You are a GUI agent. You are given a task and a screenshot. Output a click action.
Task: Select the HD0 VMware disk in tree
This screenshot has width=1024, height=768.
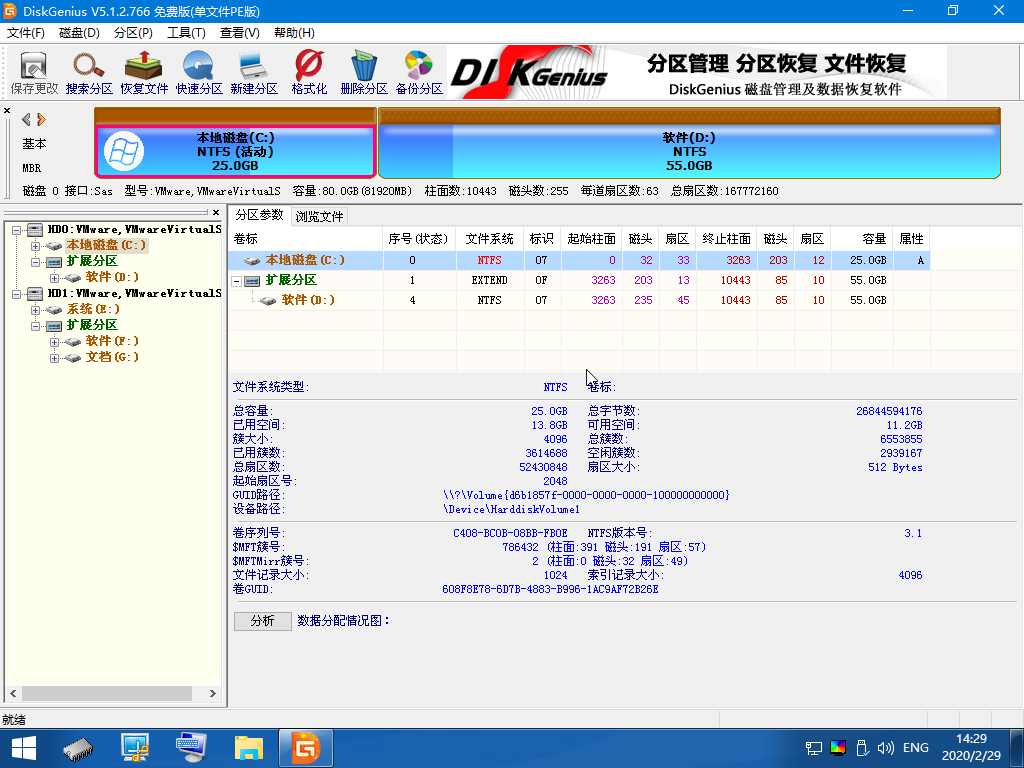[134, 229]
